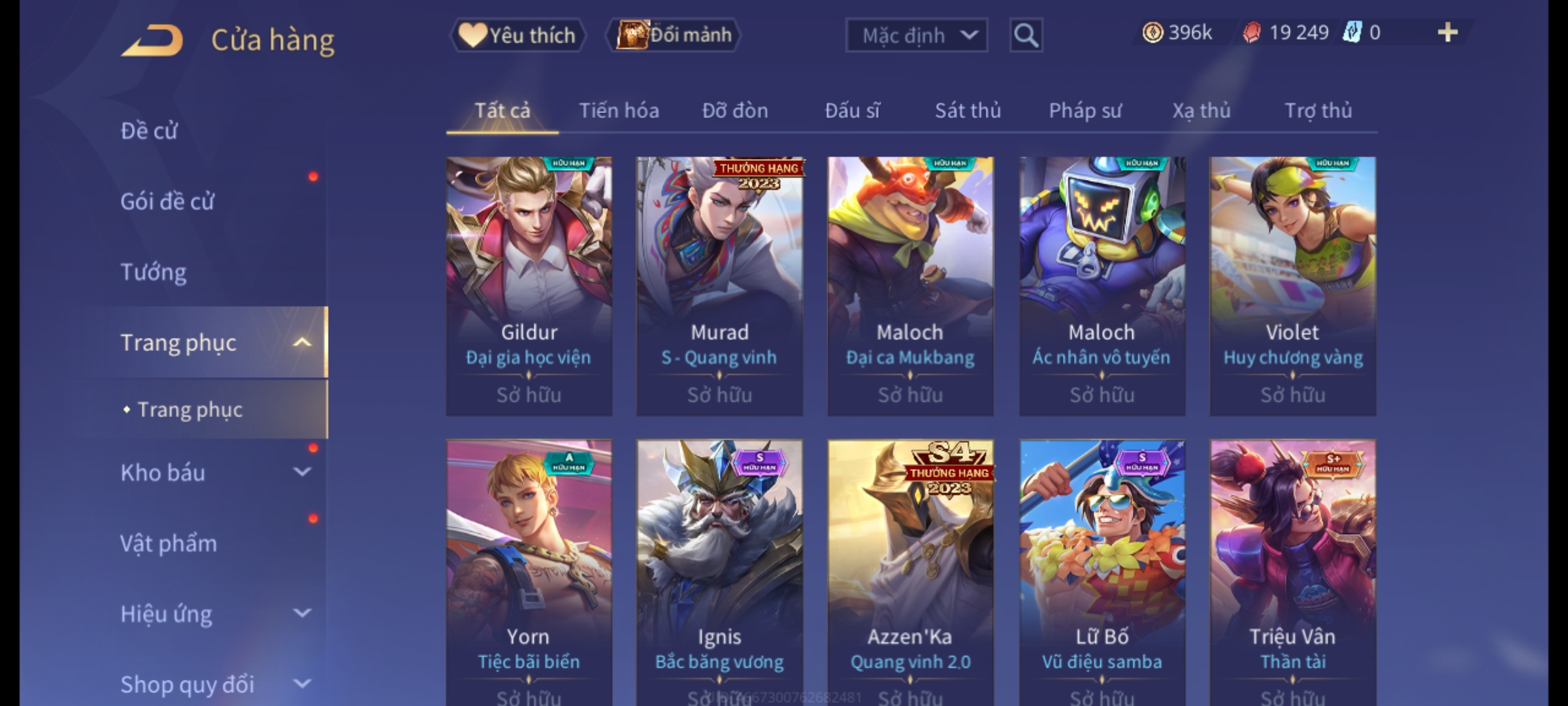The image size is (1568, 706).
Task: Open Yêu thích favorites heart button
Action: [x=517, y=35]
